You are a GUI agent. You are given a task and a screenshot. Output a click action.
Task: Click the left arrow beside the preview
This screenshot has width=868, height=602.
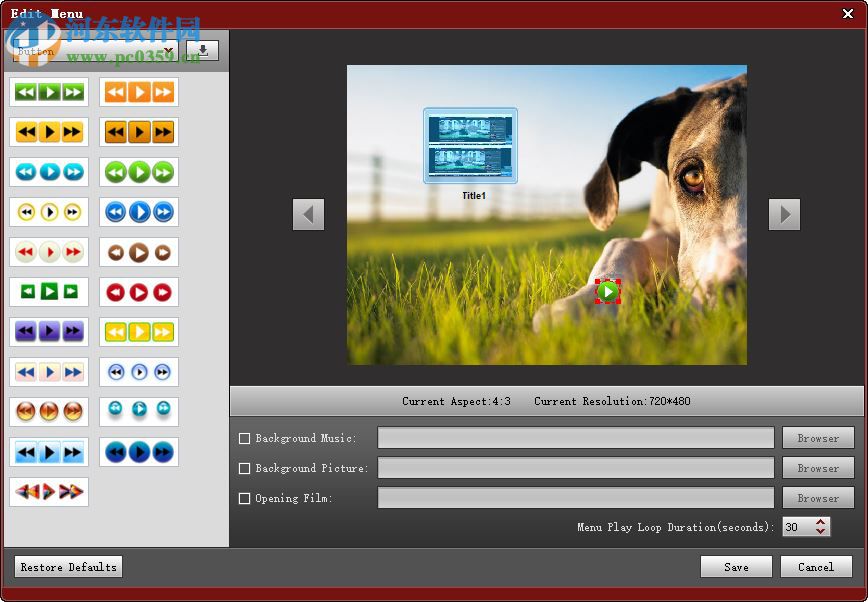pos(309,214)
